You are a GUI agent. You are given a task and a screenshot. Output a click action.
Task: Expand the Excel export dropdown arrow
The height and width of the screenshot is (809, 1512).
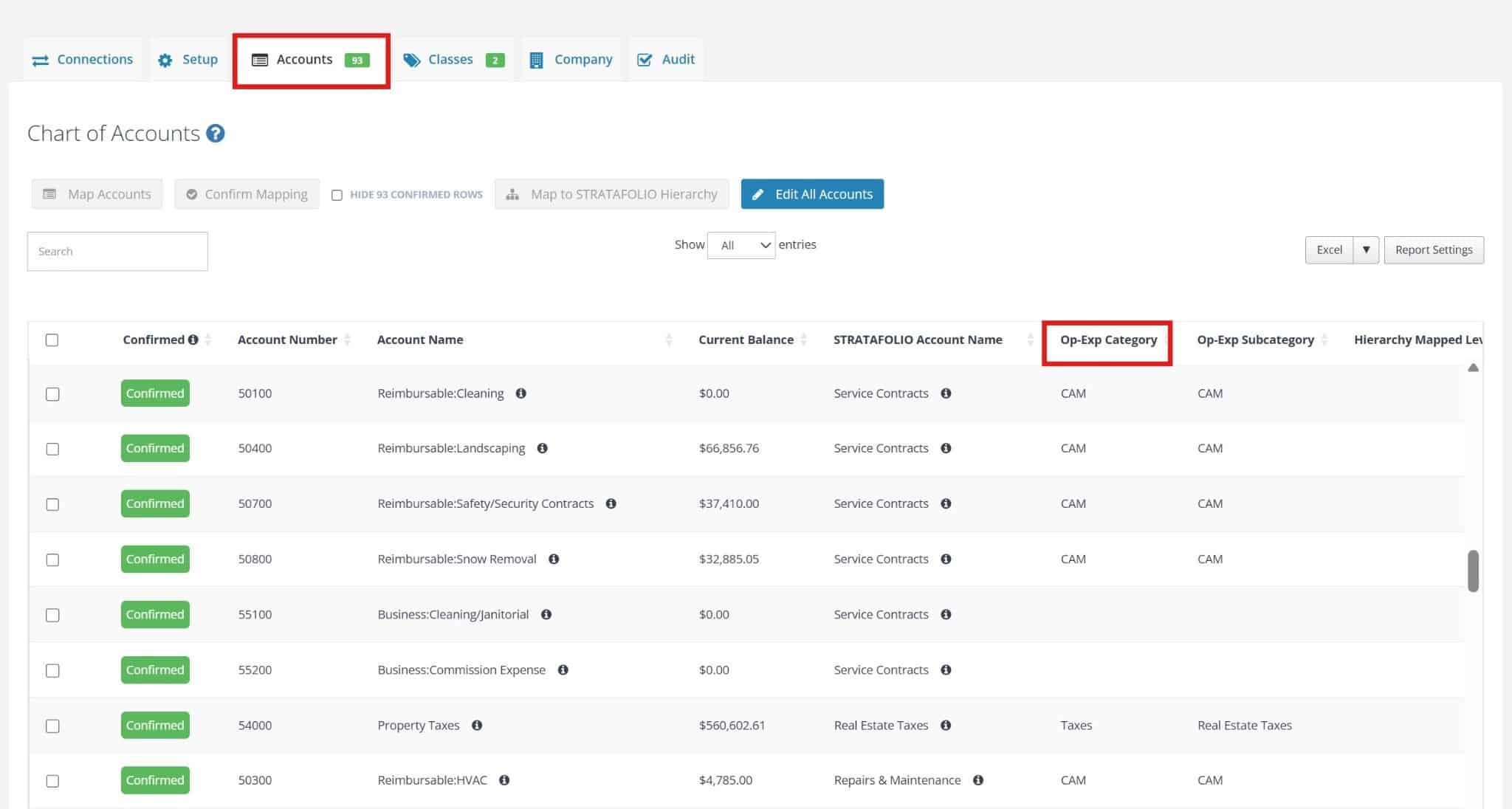(x=1366, y=249)
